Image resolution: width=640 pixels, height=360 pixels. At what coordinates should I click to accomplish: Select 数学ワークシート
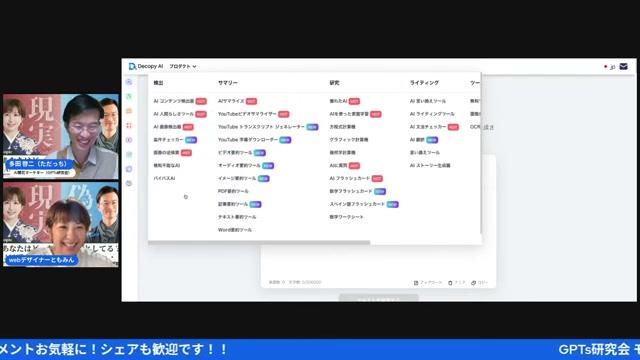pos(346,217)
